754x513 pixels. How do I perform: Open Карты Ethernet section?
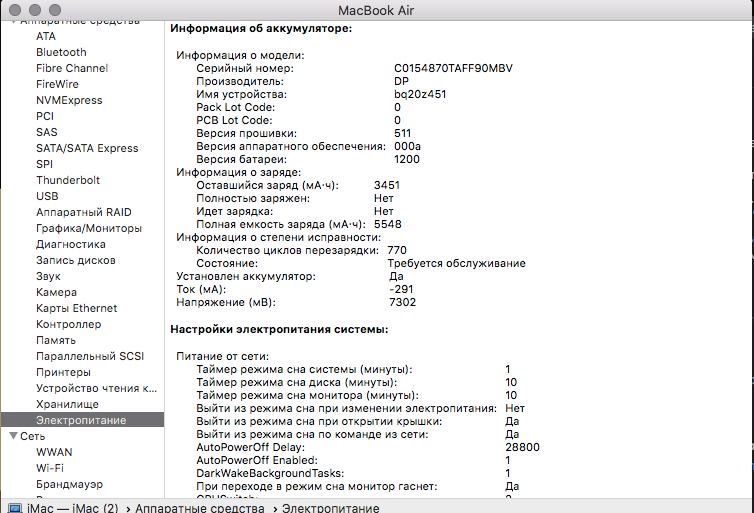76,308
